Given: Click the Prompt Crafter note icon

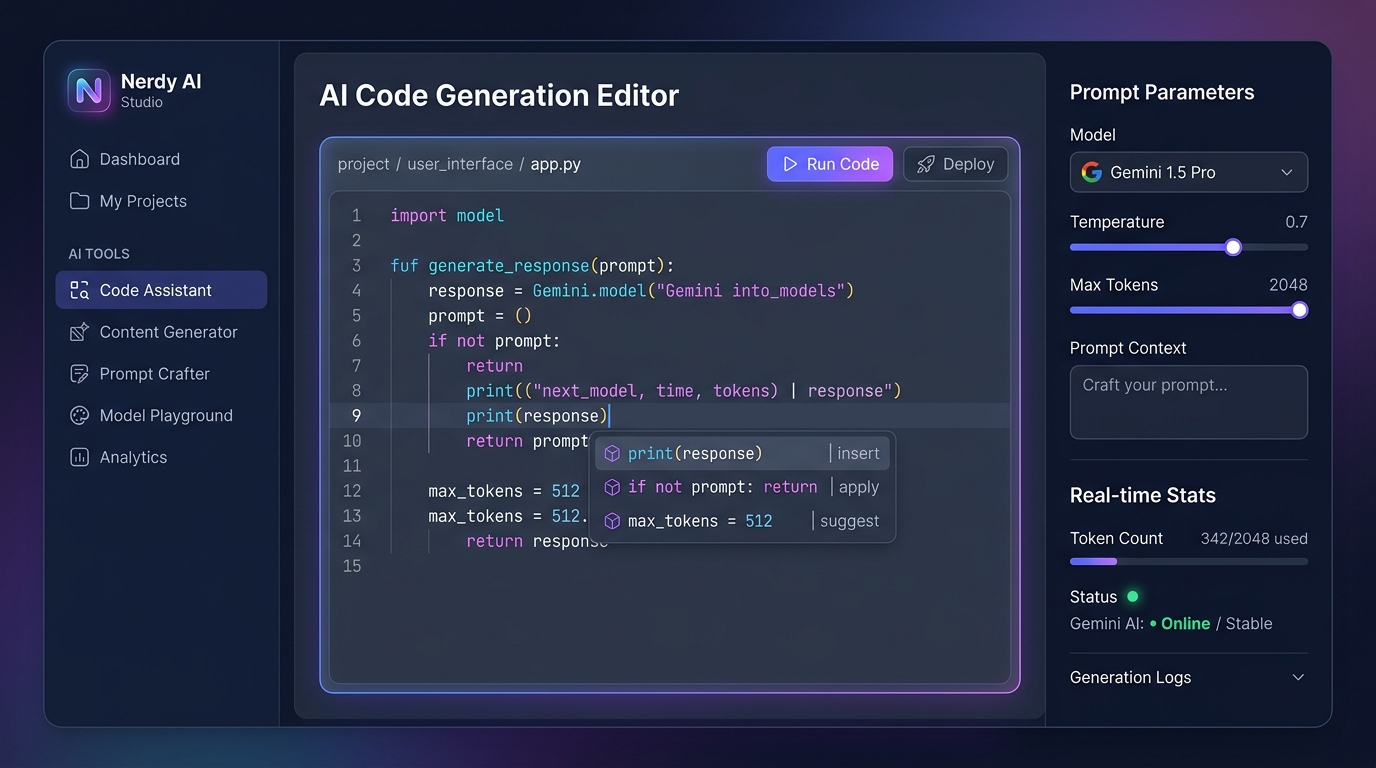Looking at the screenshot, I should coord(79,374).
